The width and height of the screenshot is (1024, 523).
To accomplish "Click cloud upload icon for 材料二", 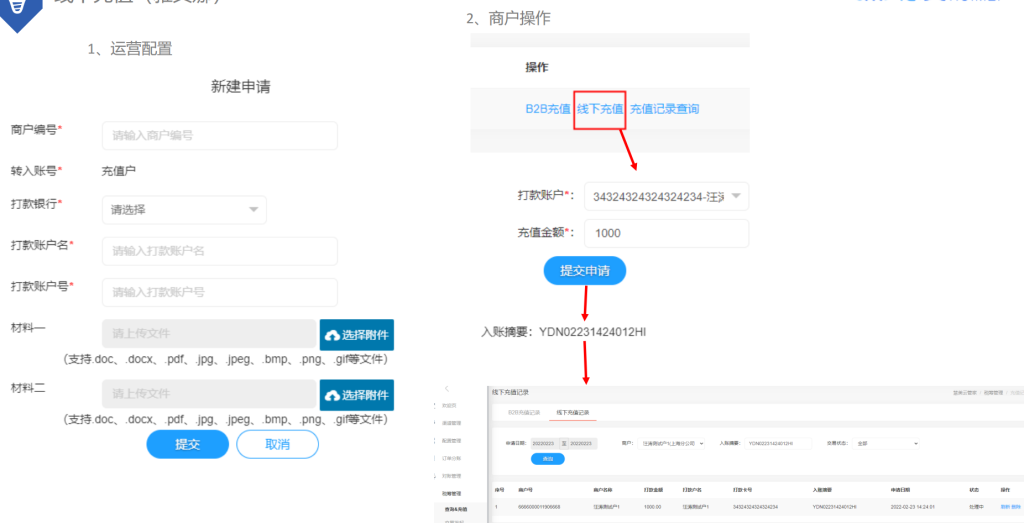I will (332, 396).
